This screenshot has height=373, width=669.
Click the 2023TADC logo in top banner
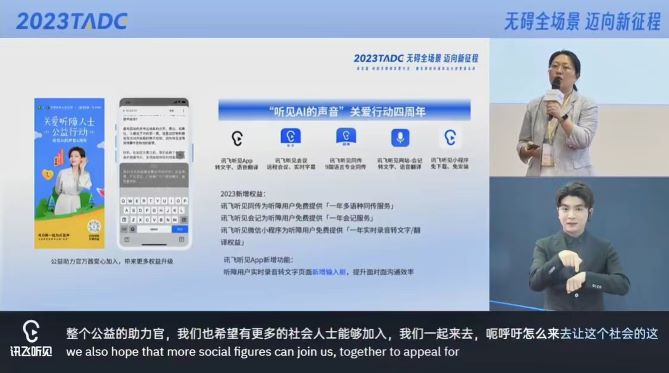72,21
